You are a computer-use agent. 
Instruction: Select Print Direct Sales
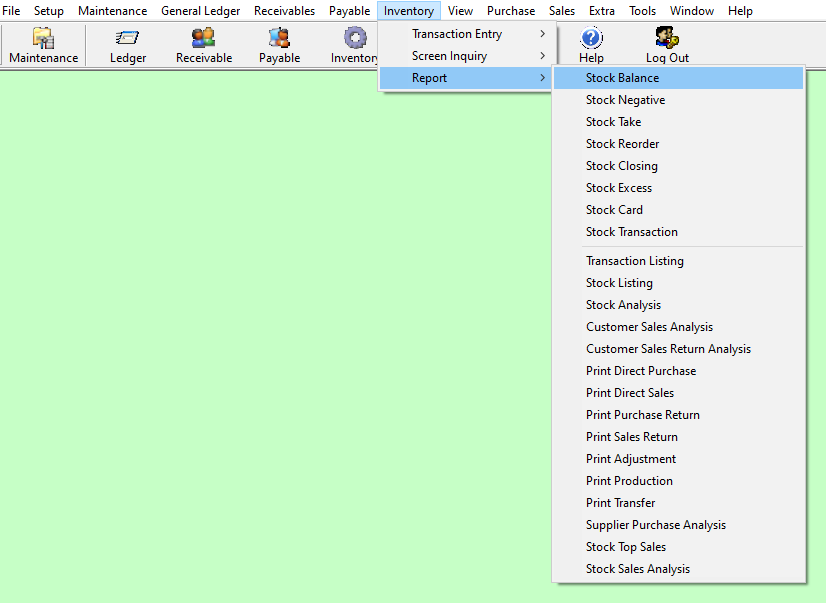coord(678,393)
